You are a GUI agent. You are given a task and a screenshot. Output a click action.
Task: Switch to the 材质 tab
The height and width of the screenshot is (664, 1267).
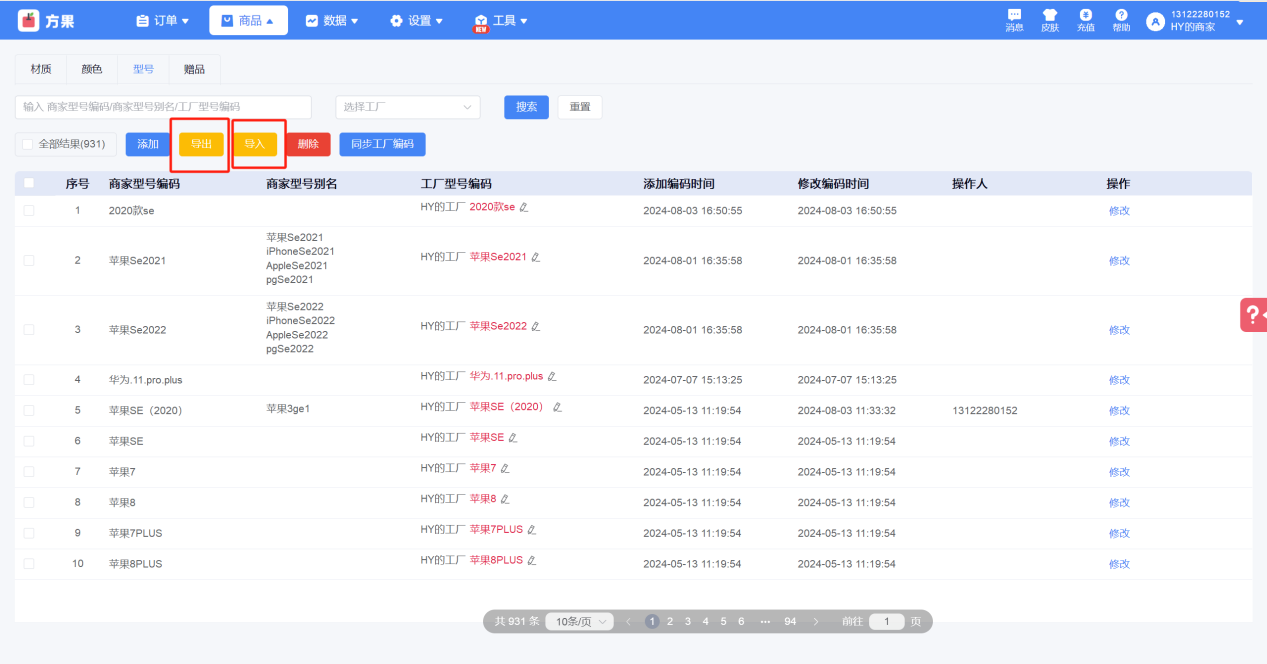(x=41, y=69)
